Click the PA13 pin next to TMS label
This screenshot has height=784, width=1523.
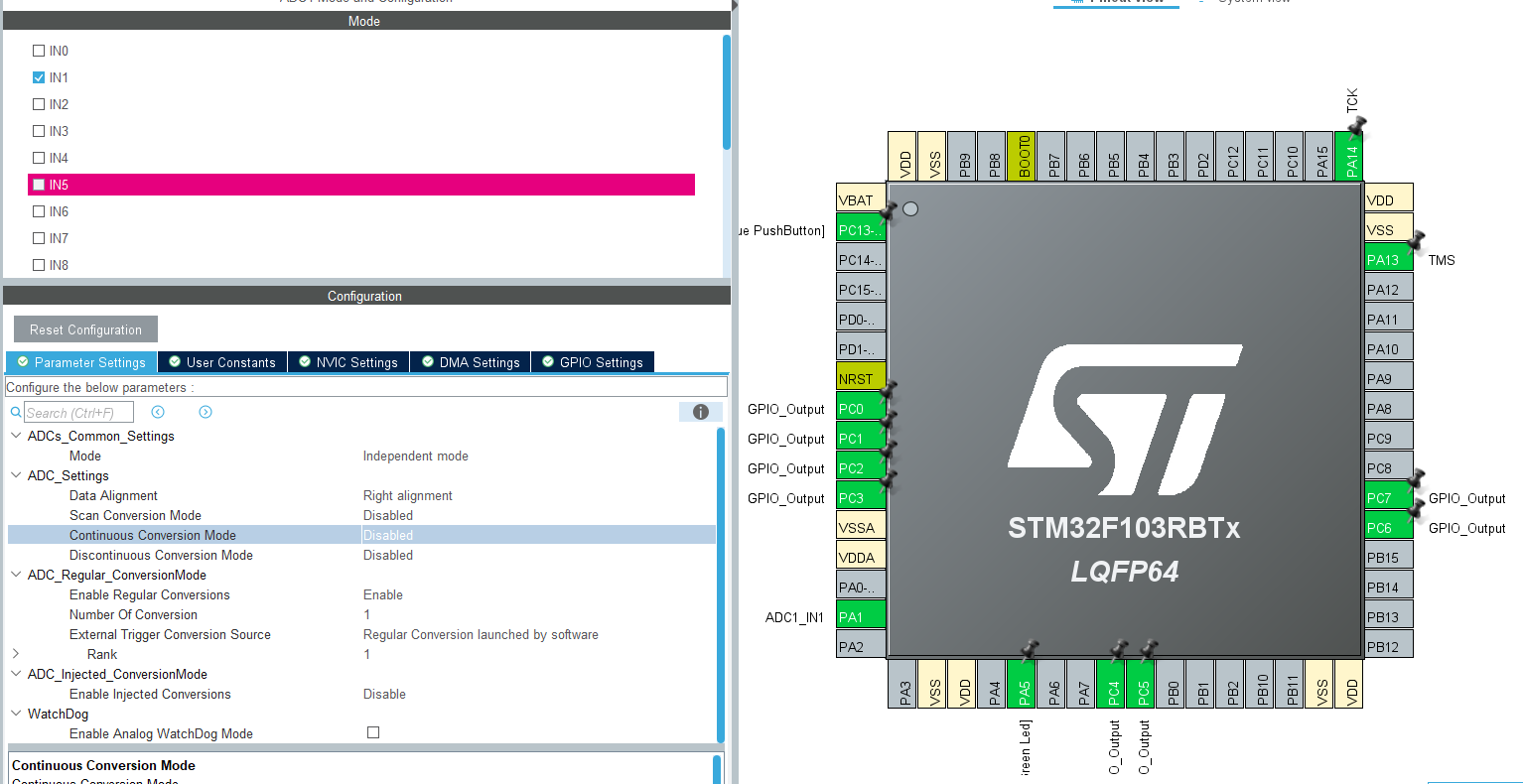[x=1387, y=259]
